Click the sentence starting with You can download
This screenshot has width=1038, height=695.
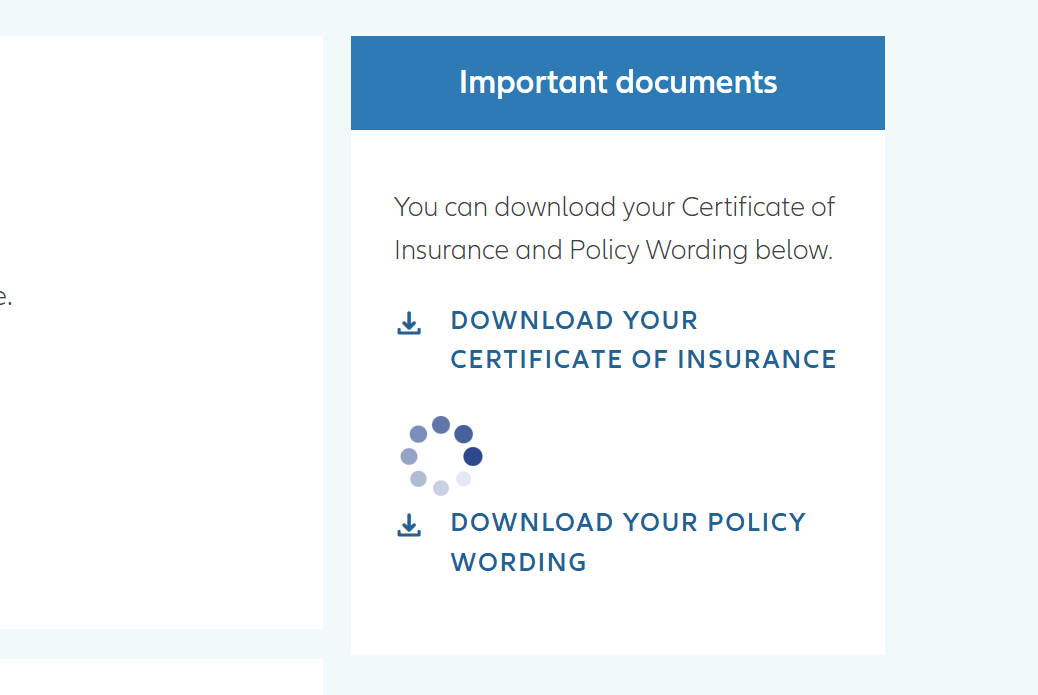point(614,228)
